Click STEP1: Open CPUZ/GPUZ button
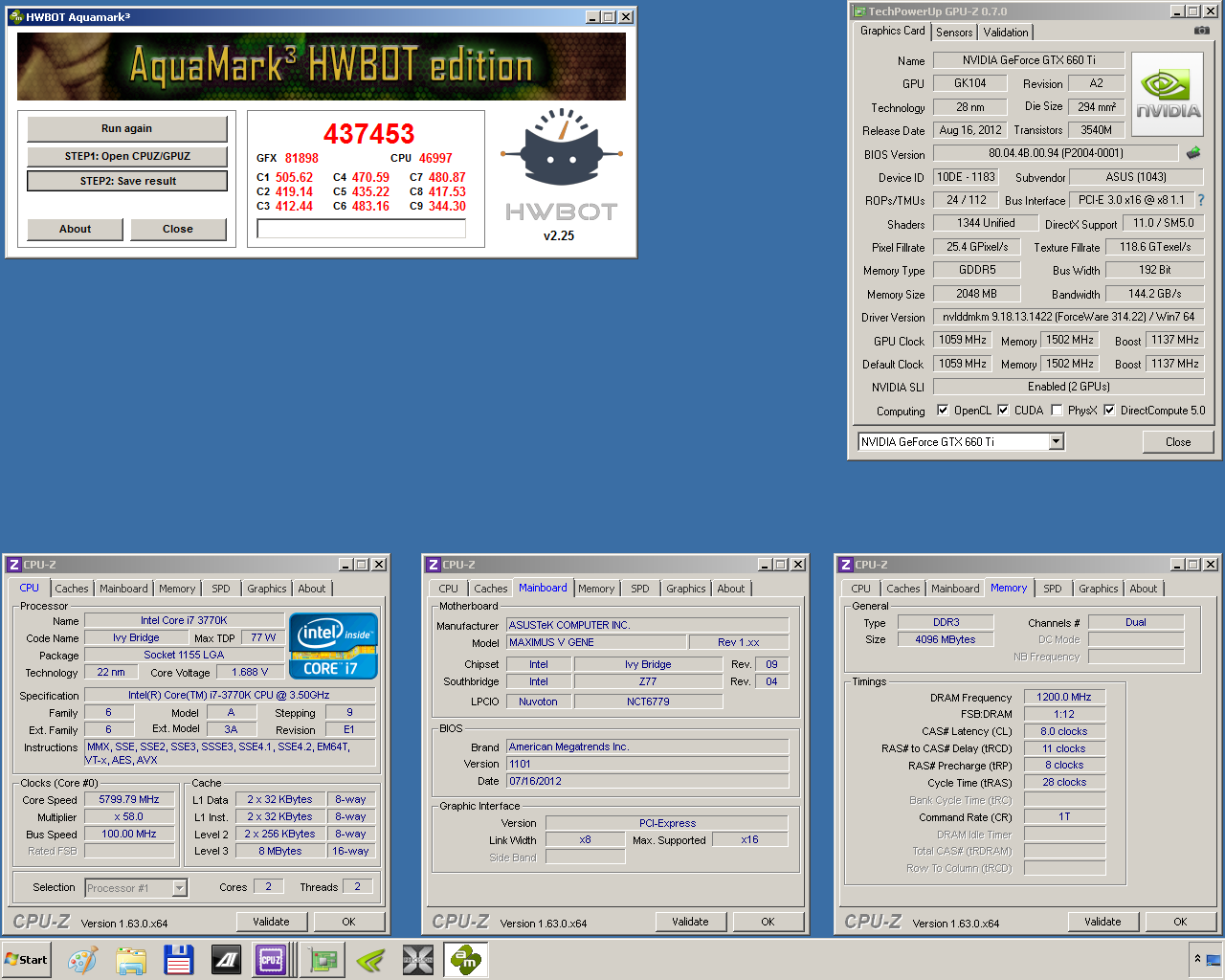This screenshot has height=980, width=1225. tap(127, 156)
